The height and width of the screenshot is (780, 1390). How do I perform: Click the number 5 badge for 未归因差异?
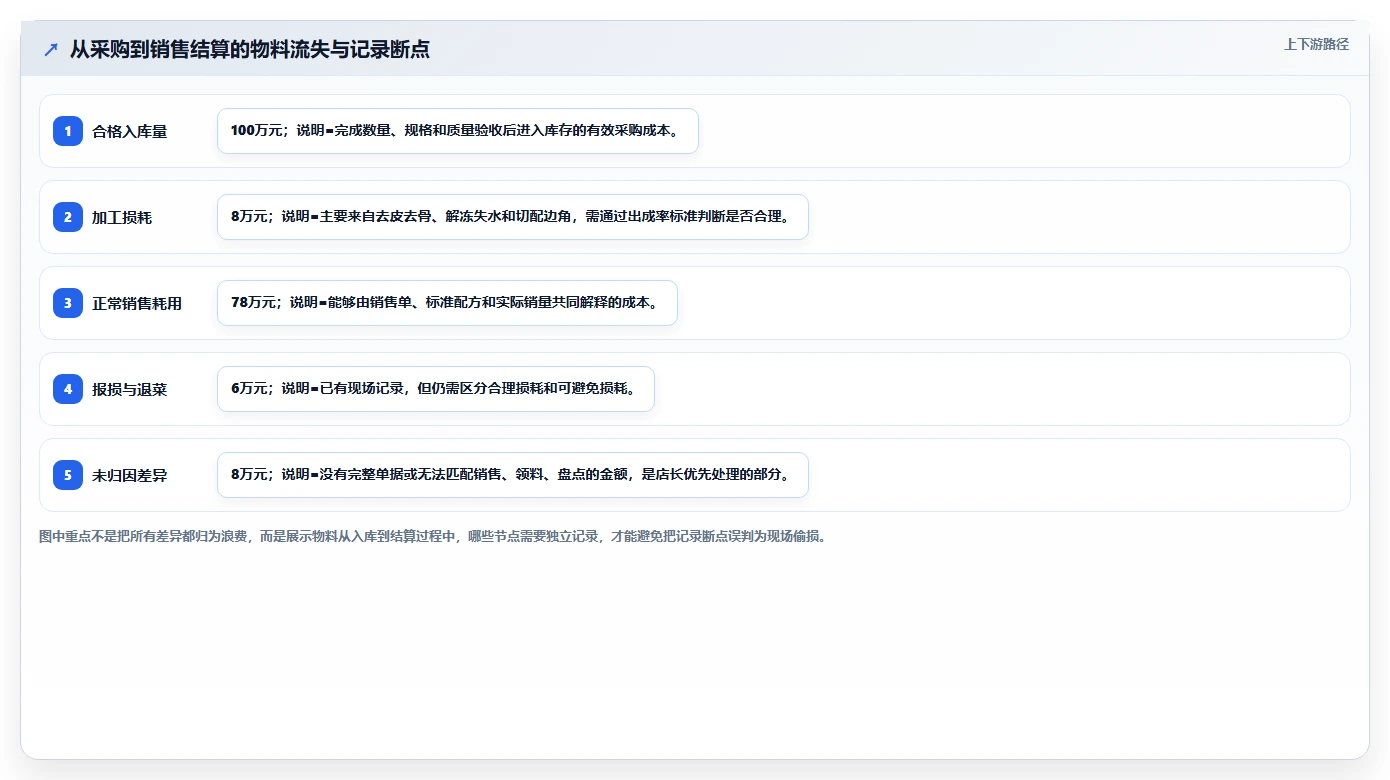pos(68,475)
